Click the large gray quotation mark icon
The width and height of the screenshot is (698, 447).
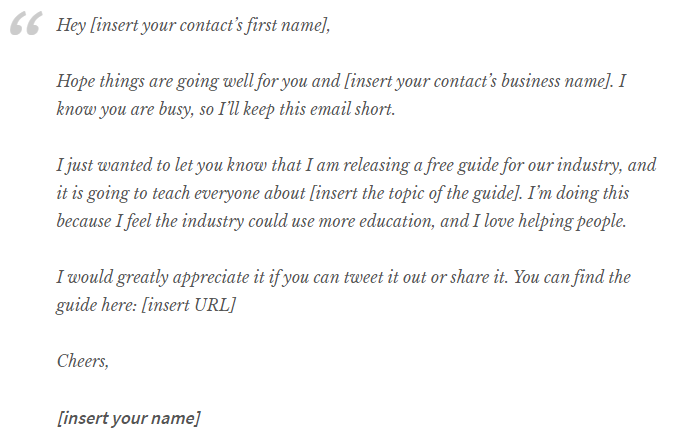(x=26, y=23)
